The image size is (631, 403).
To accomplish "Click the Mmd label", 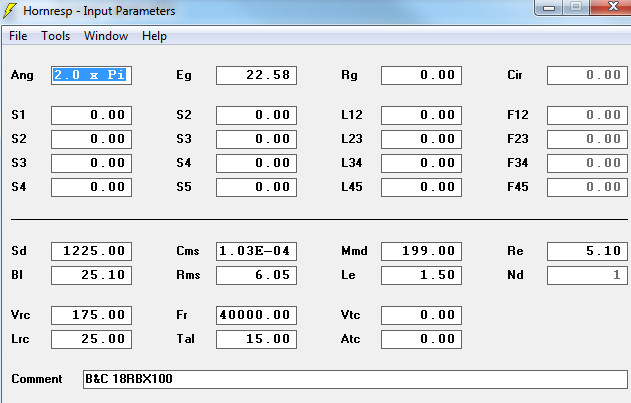I will point(354,251).
